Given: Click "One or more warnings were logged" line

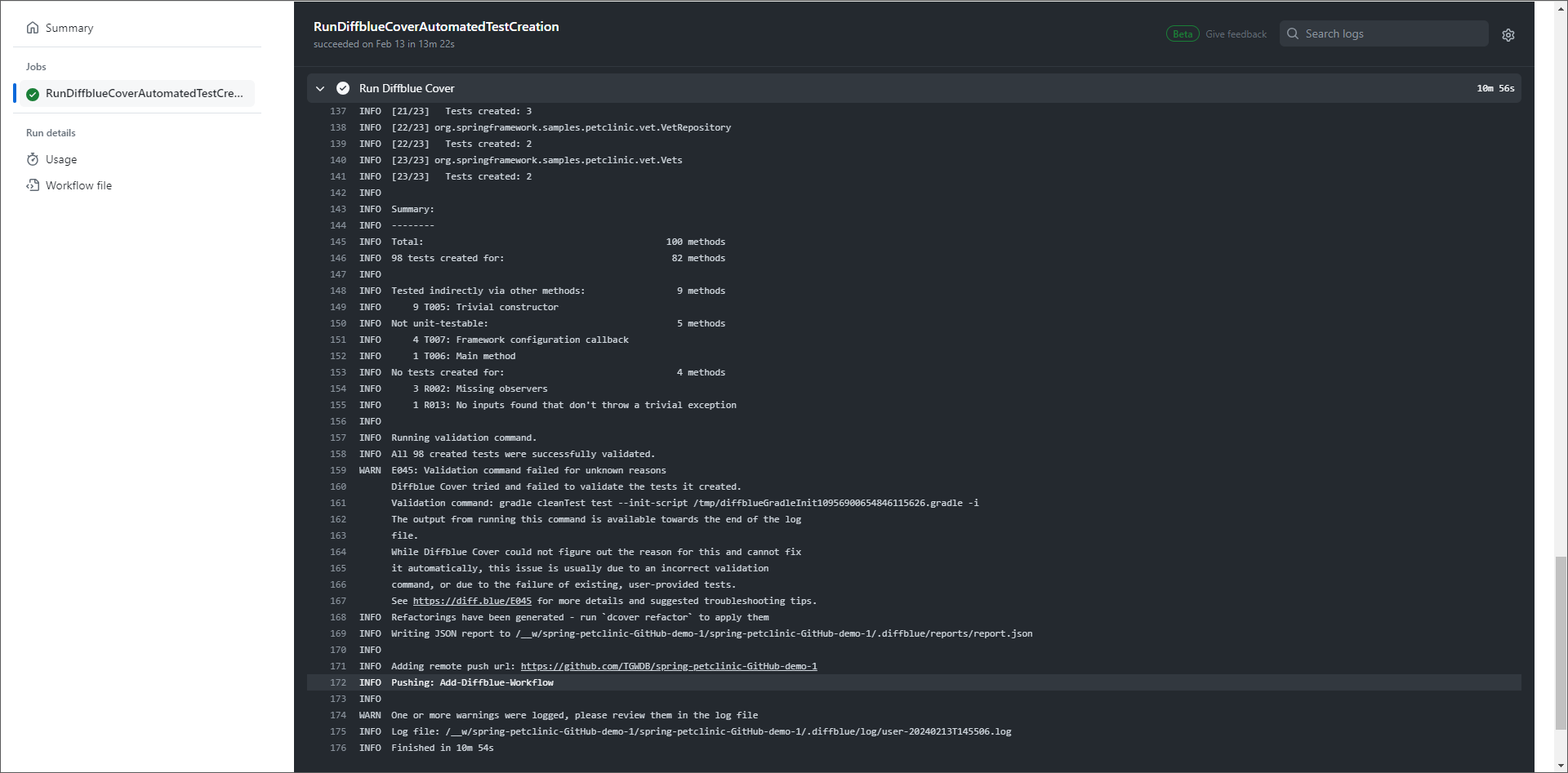Looking at the screenshot, I should 574,715.
